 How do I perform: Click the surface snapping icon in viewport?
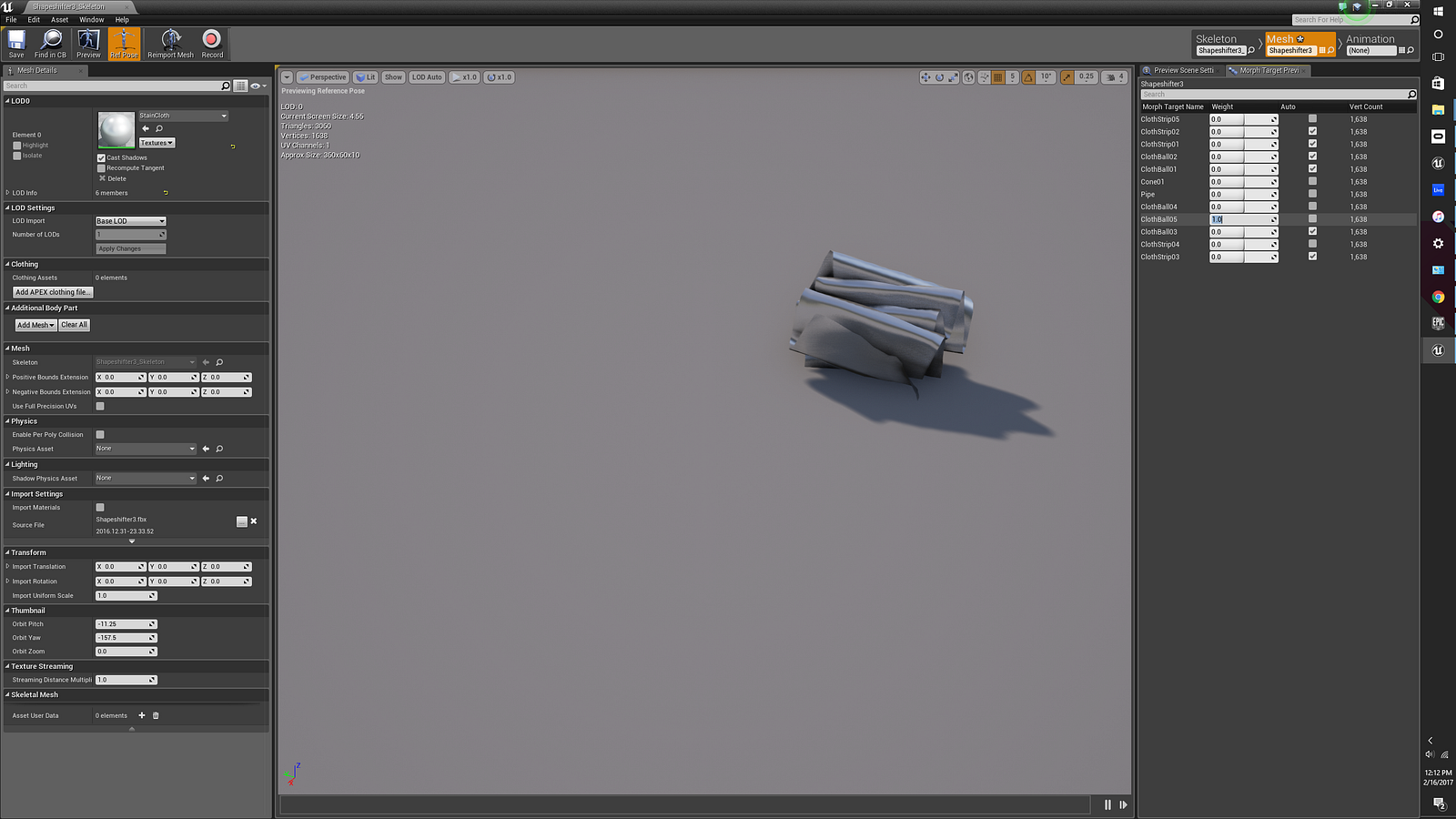(x=985, y=77)
